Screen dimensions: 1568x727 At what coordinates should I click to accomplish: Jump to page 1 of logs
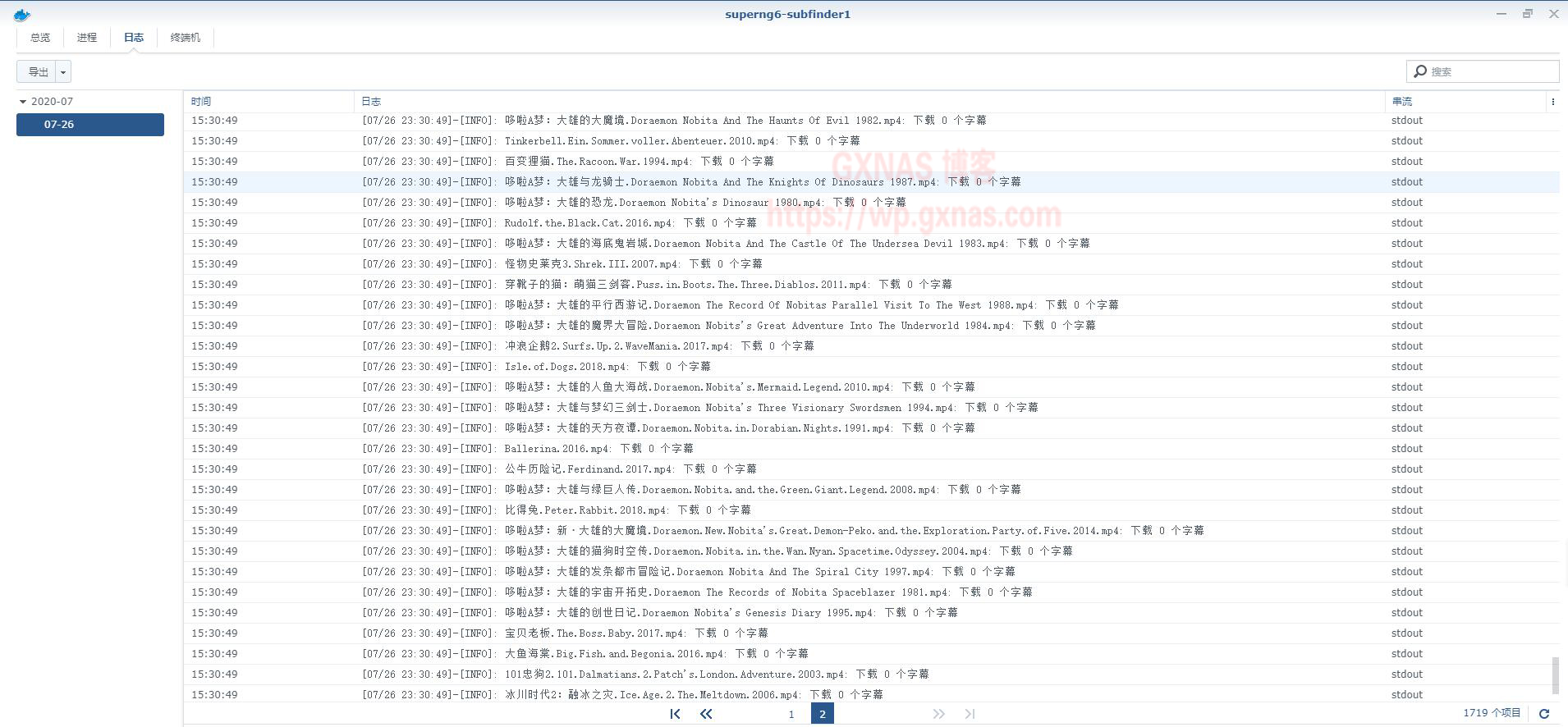click(x=791, y=714)
